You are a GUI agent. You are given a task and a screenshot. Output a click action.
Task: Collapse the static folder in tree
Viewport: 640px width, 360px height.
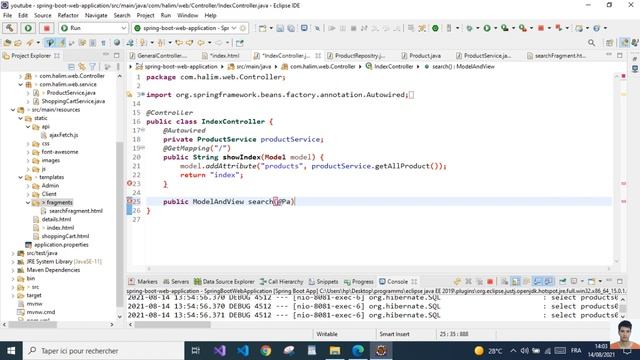[x=20, y=118]
